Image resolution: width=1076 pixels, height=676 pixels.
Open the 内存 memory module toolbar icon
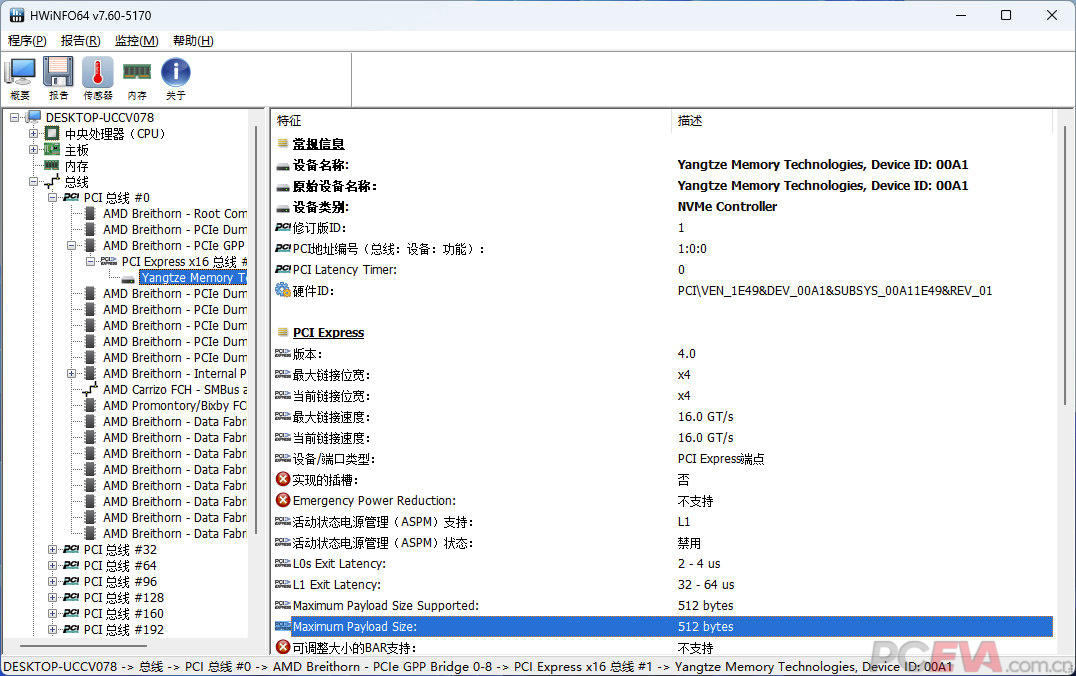click(x=137, y=79)
